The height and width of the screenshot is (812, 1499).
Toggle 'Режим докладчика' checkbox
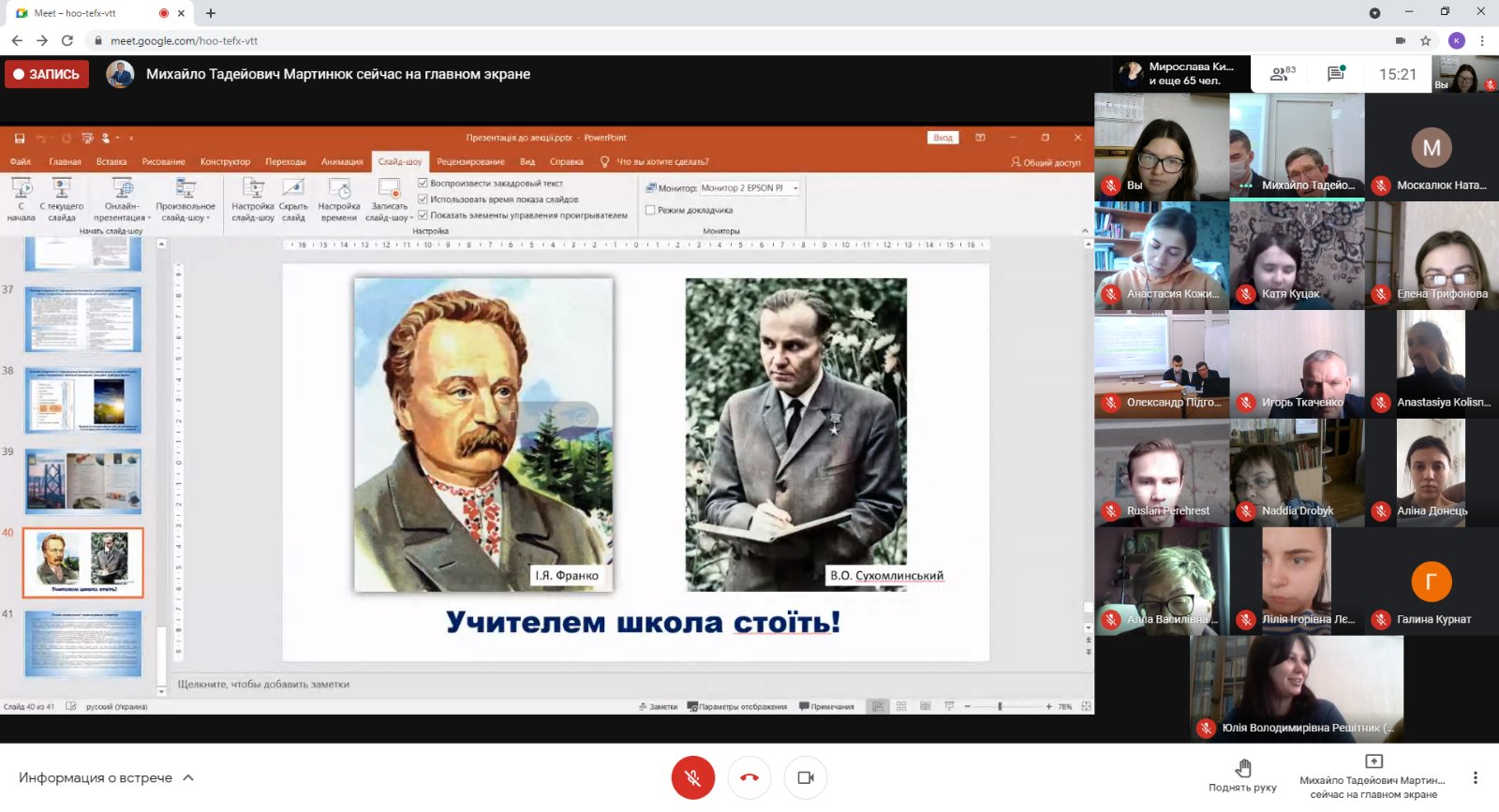(650, 211)
